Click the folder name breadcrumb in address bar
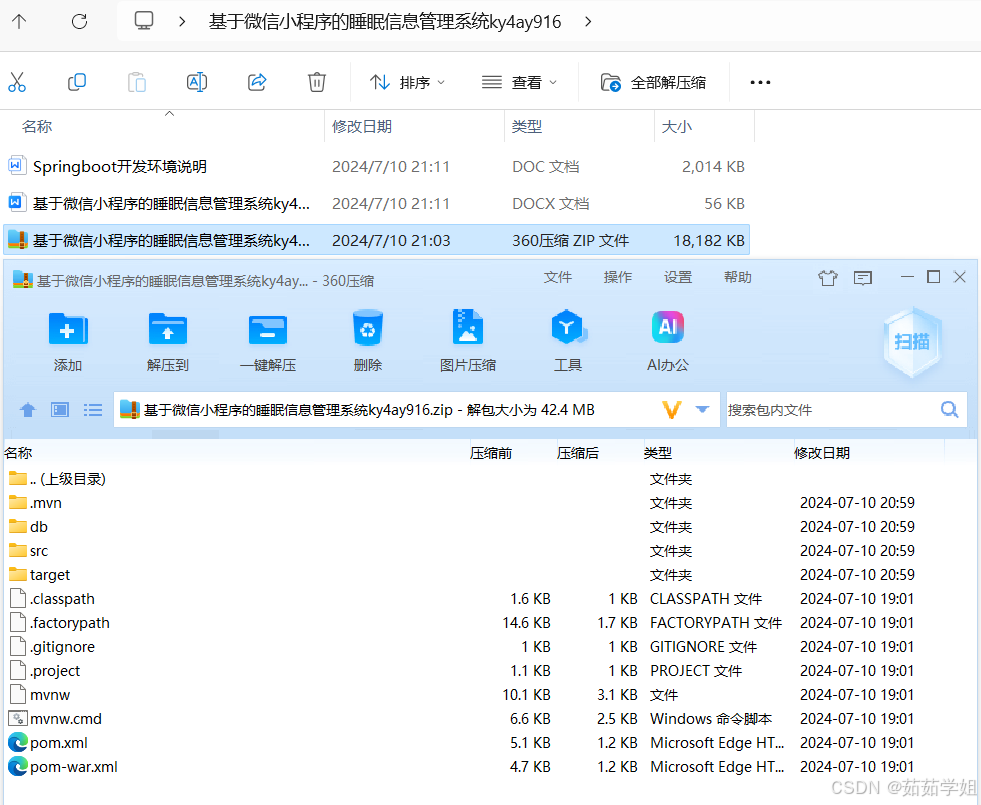 tap(385, 22)
